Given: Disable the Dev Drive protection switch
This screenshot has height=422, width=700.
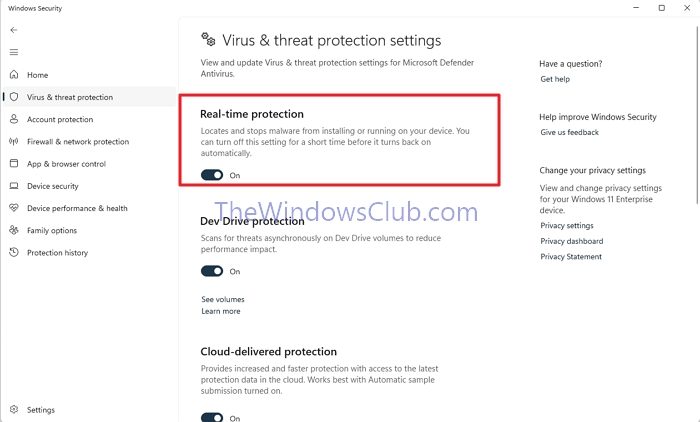Looking at the screenshot, I should click(x=212, y=271).
